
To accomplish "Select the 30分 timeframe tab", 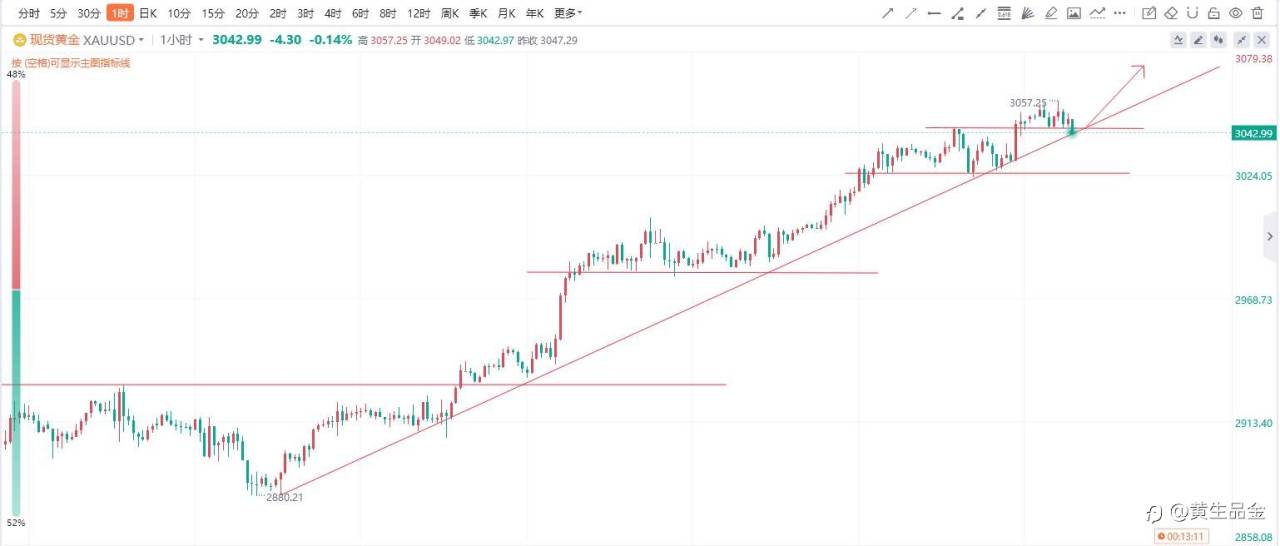I will click(x=89, y=13).
